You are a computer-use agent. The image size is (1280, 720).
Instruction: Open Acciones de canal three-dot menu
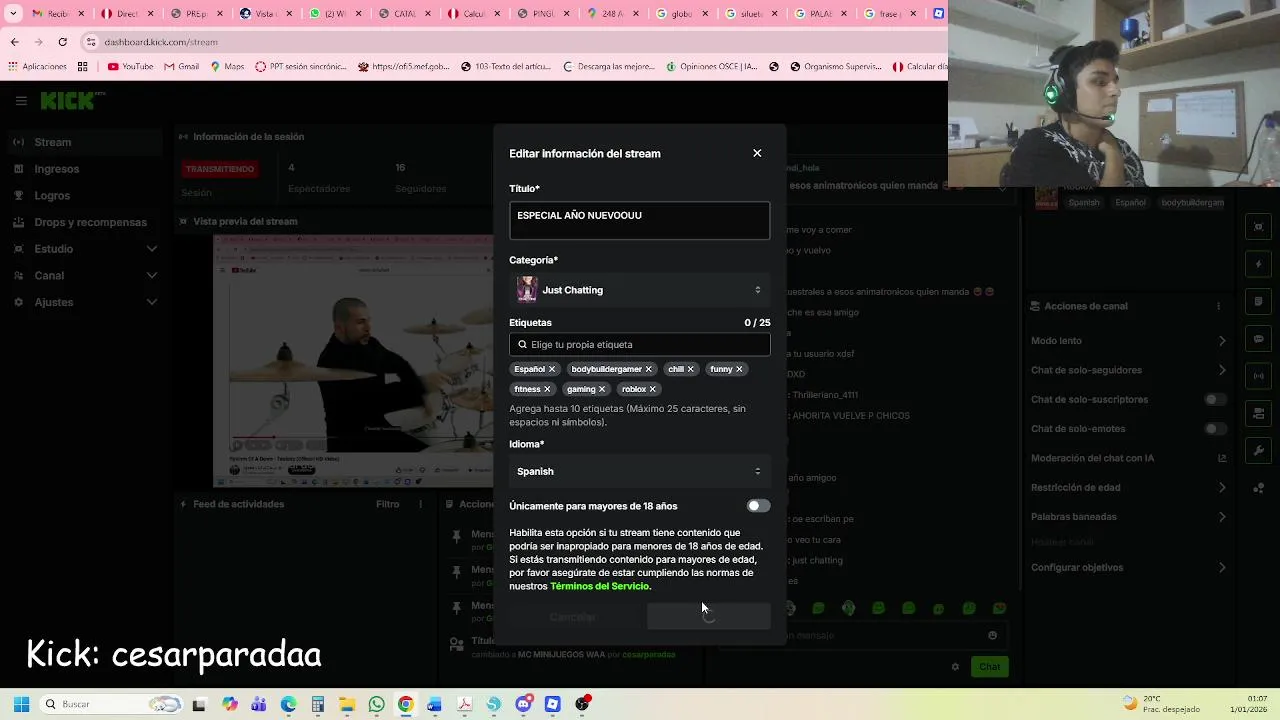pyautogui.click(x=1218, y=306)
